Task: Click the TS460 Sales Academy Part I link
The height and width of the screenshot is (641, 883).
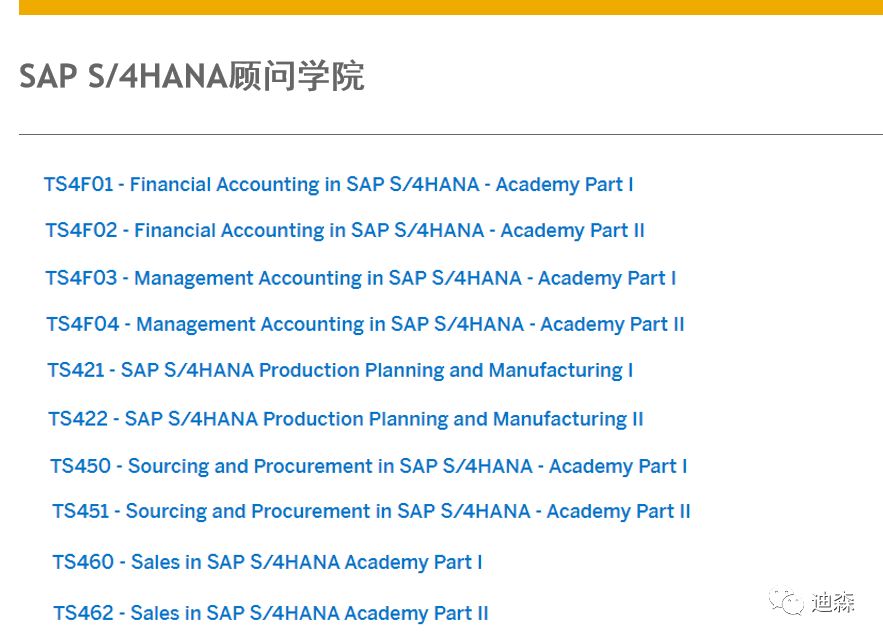Action: pyautogui.click(x=267, y=563)
